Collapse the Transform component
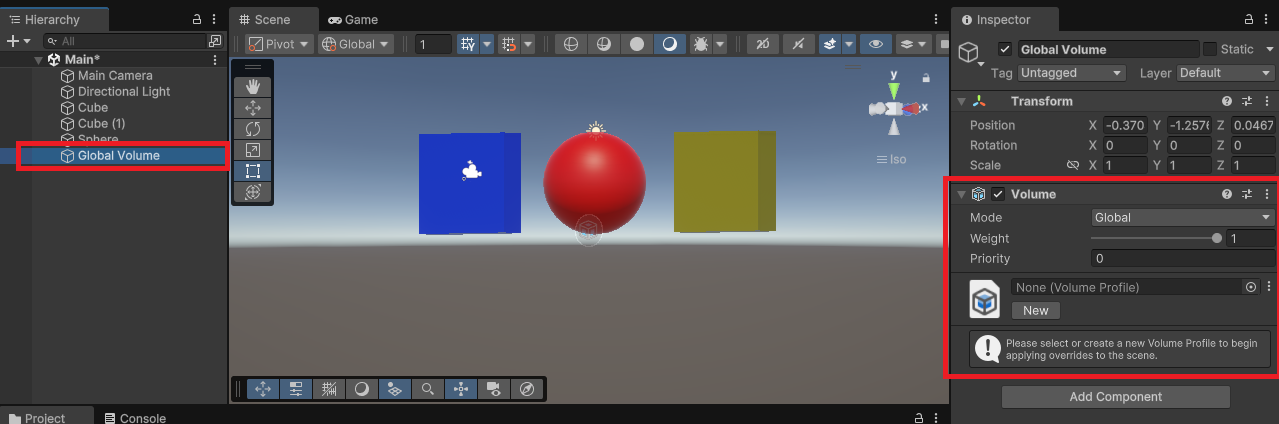Image resolution: width=1279 pixels, height=424 pixels. point(962,101)
